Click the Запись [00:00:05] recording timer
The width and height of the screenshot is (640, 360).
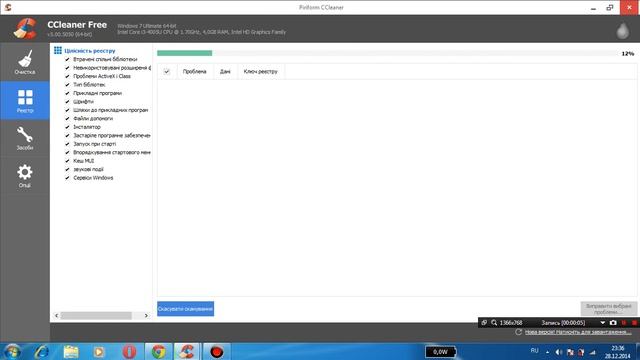(563, 322)
